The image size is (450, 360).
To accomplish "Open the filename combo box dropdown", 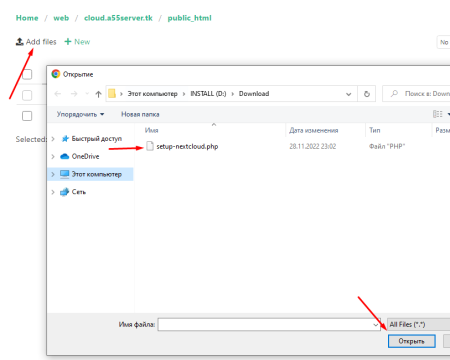I will click(376, 324).
